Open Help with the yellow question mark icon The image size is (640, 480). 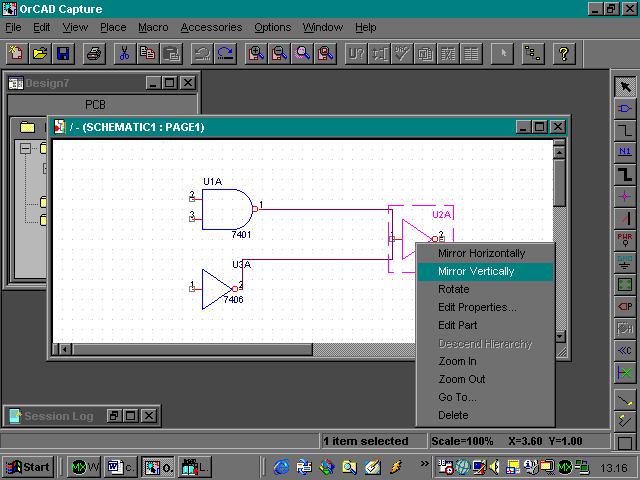[564, 53]
